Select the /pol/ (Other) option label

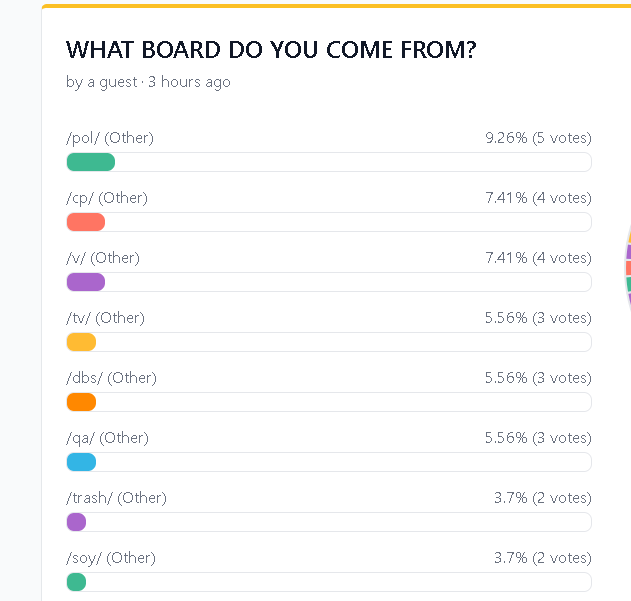pos(110,138)
